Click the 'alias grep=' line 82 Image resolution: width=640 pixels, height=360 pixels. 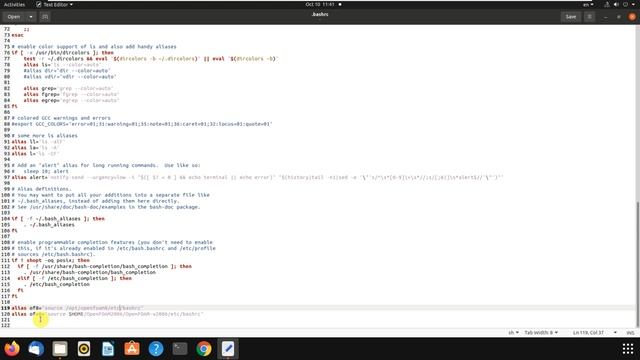click(69, 89)
